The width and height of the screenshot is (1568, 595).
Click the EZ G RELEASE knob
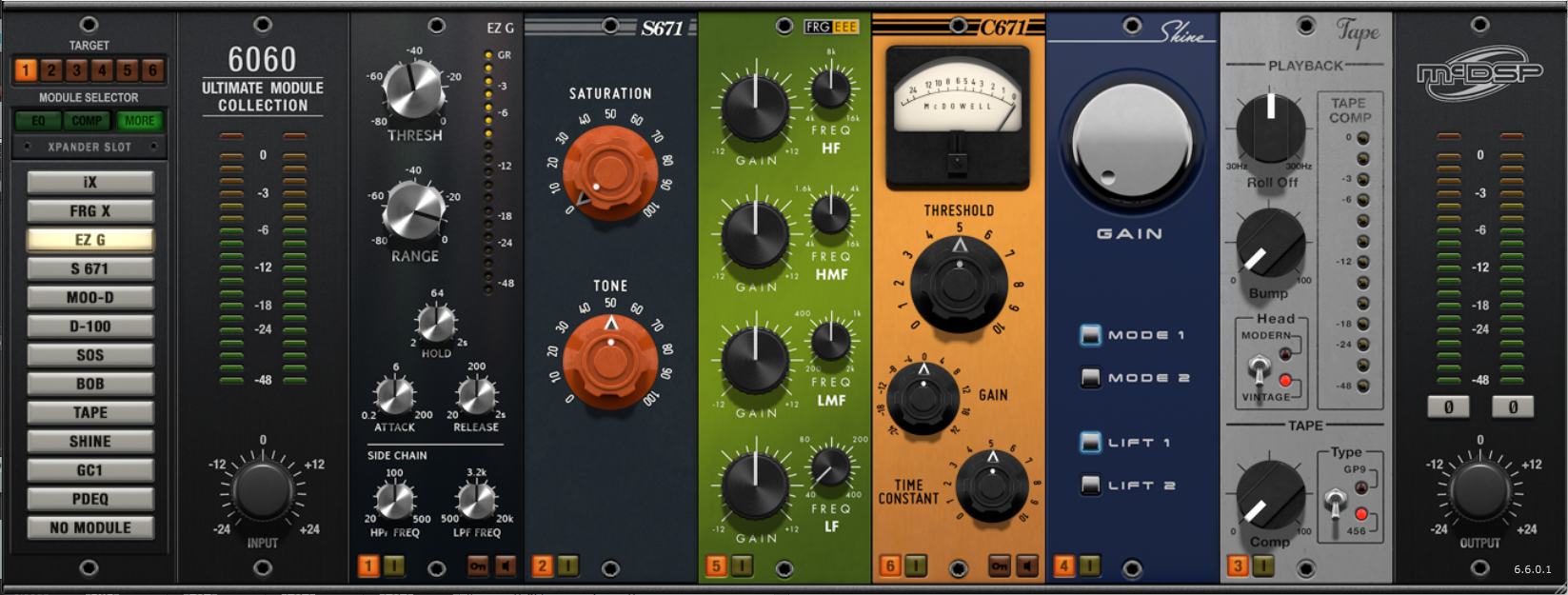(477, 395)
